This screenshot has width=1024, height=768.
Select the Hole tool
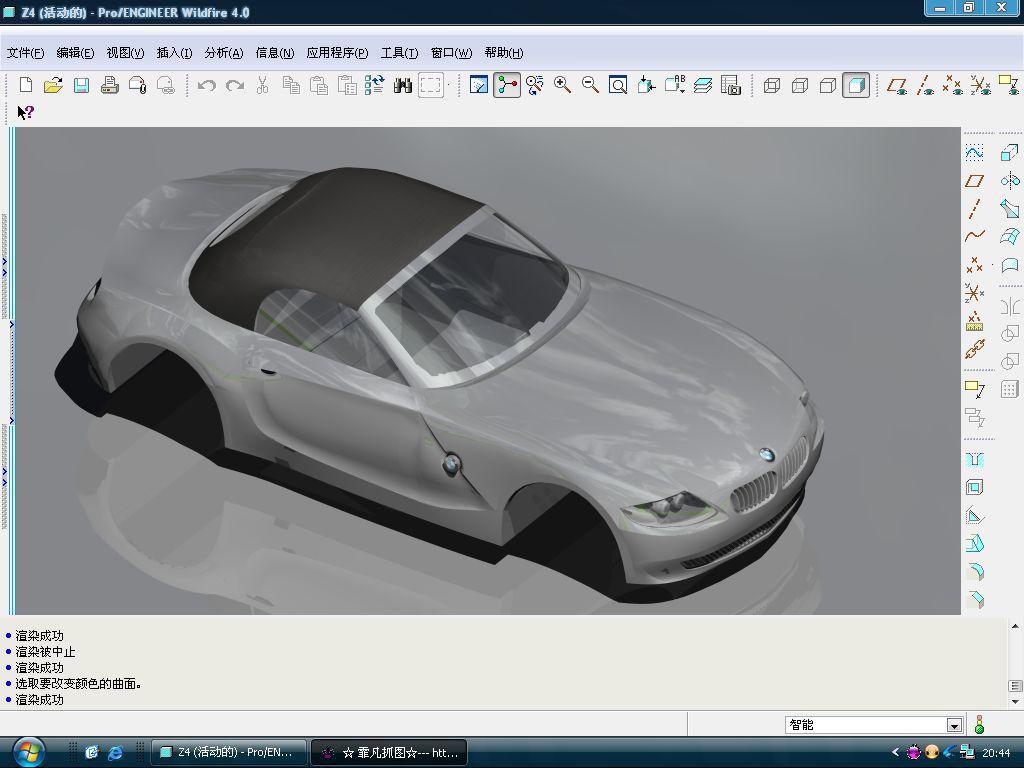coord(974,460)
